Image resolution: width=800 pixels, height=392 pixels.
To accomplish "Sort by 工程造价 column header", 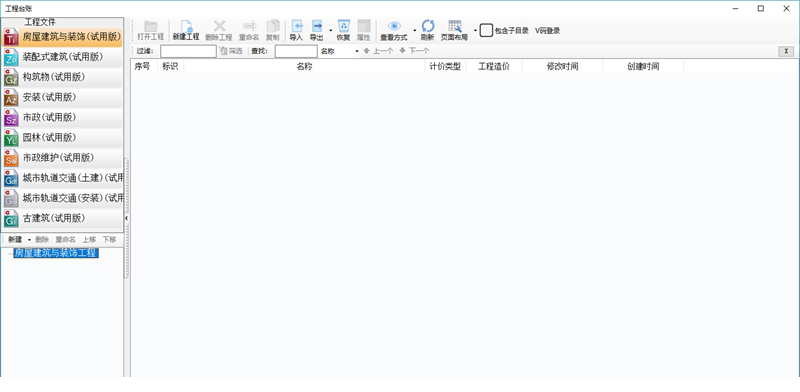I will click(494, 66).
